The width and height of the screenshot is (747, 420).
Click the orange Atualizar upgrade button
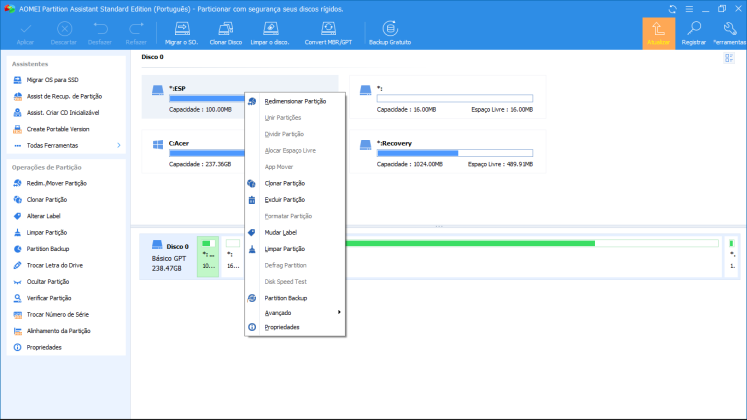tap(658, 34)
